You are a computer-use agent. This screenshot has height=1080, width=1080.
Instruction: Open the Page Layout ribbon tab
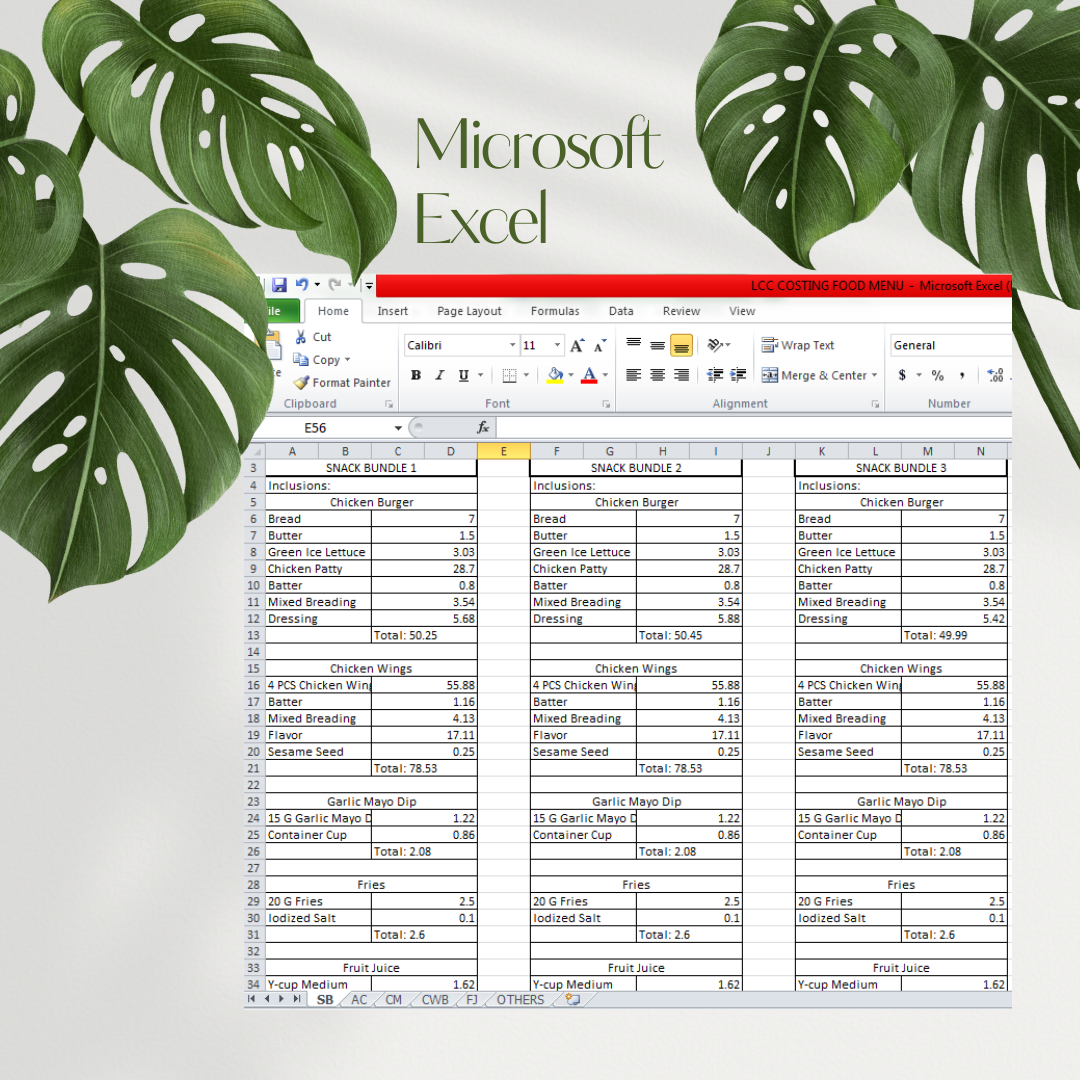click(x=469, y=311)
